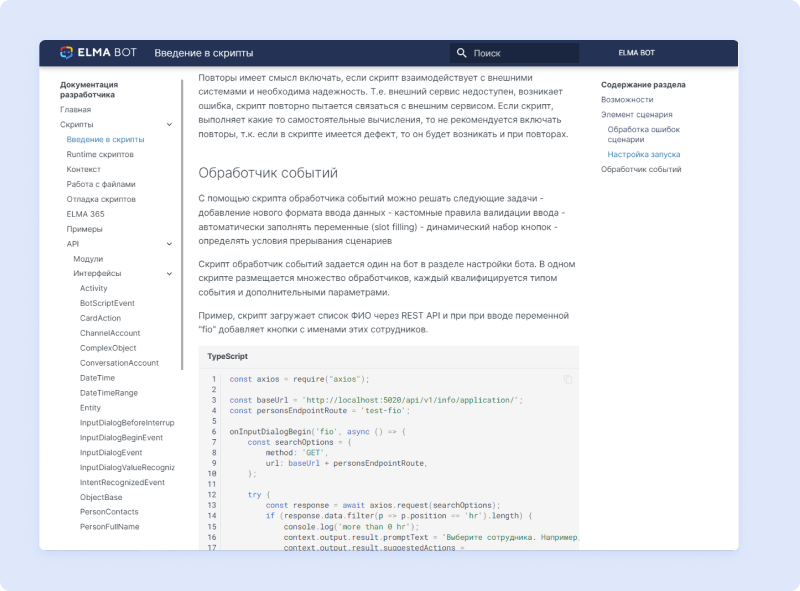Go to Работа с файлами

(101, 185)
